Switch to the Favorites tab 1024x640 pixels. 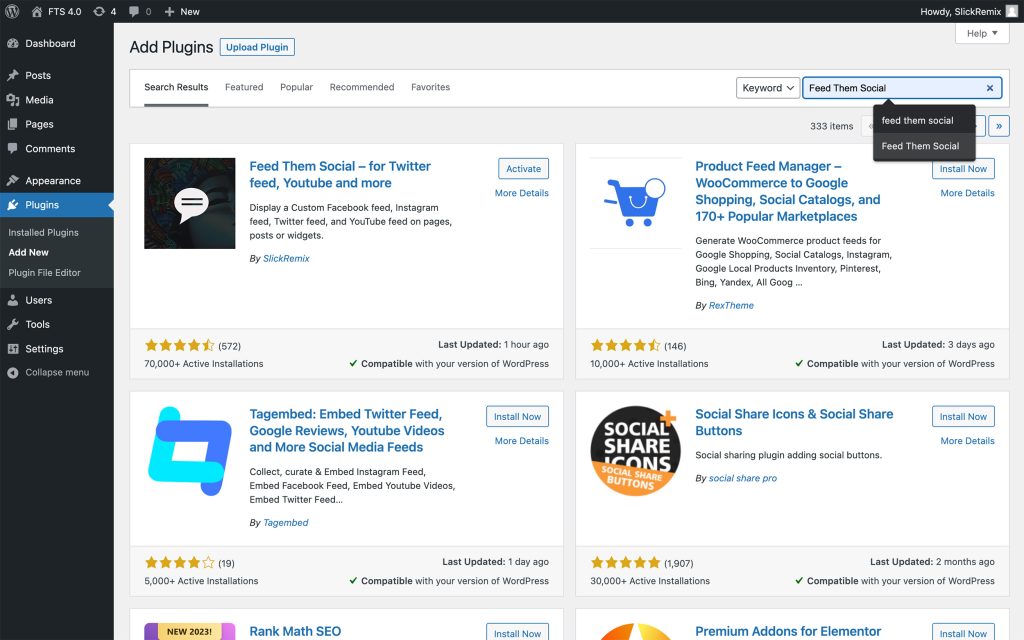coord(430,87)
